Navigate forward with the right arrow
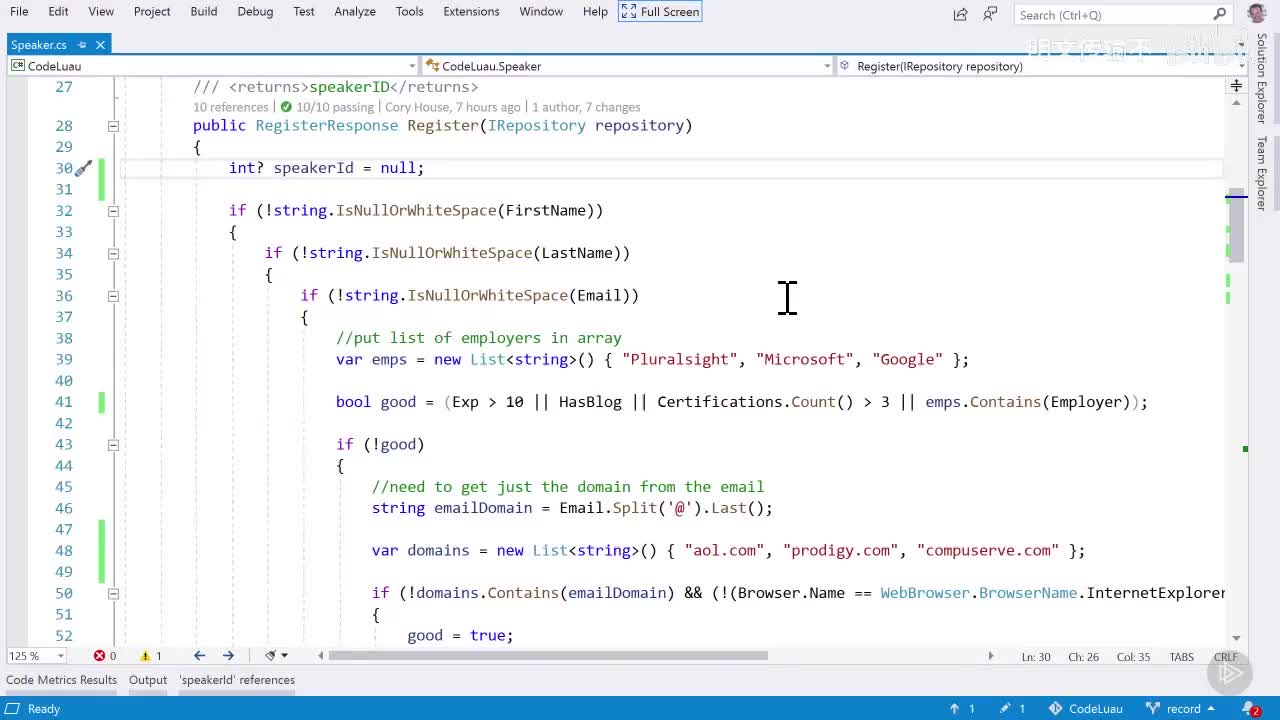 click(x=228, y=656)
